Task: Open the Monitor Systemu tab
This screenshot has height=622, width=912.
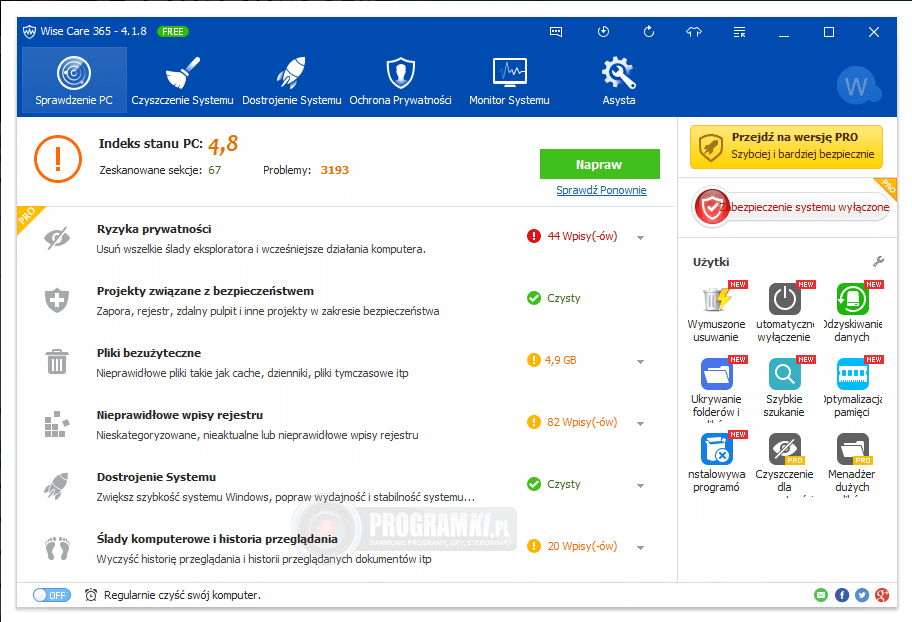Action: [x=509, y=80]
